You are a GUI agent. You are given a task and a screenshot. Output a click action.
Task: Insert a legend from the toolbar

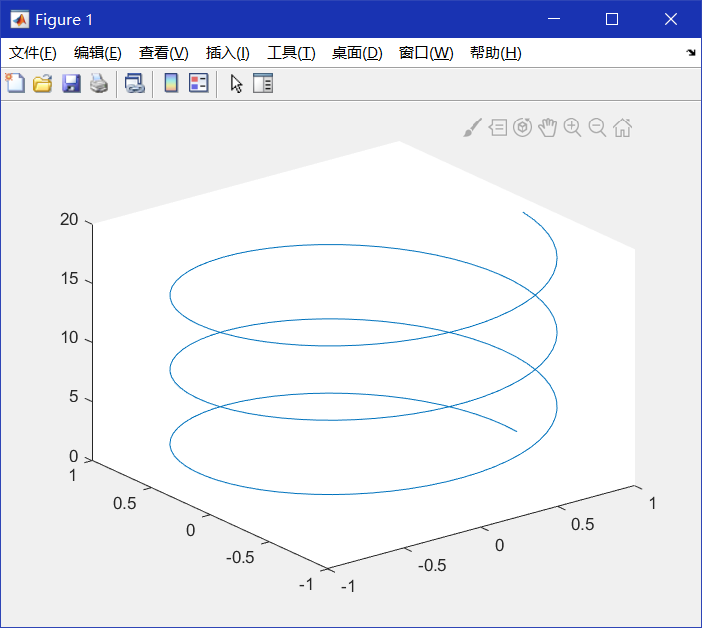click(x=199, y=83)
